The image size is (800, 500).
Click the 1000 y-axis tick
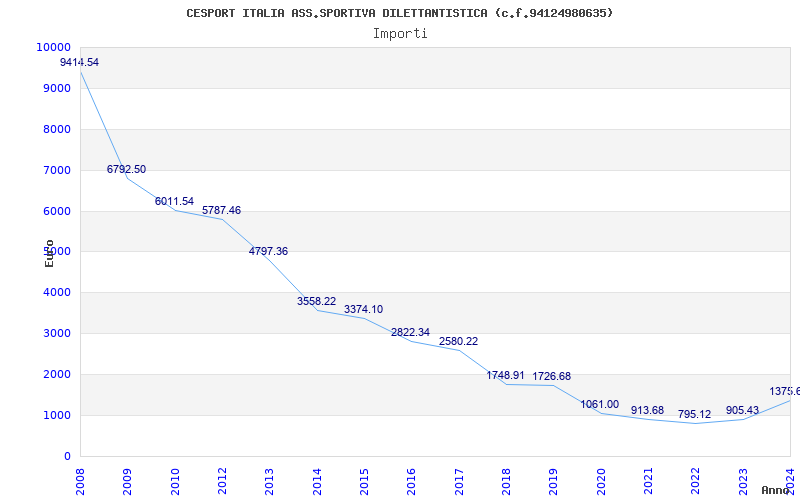(x=57, y=415)
